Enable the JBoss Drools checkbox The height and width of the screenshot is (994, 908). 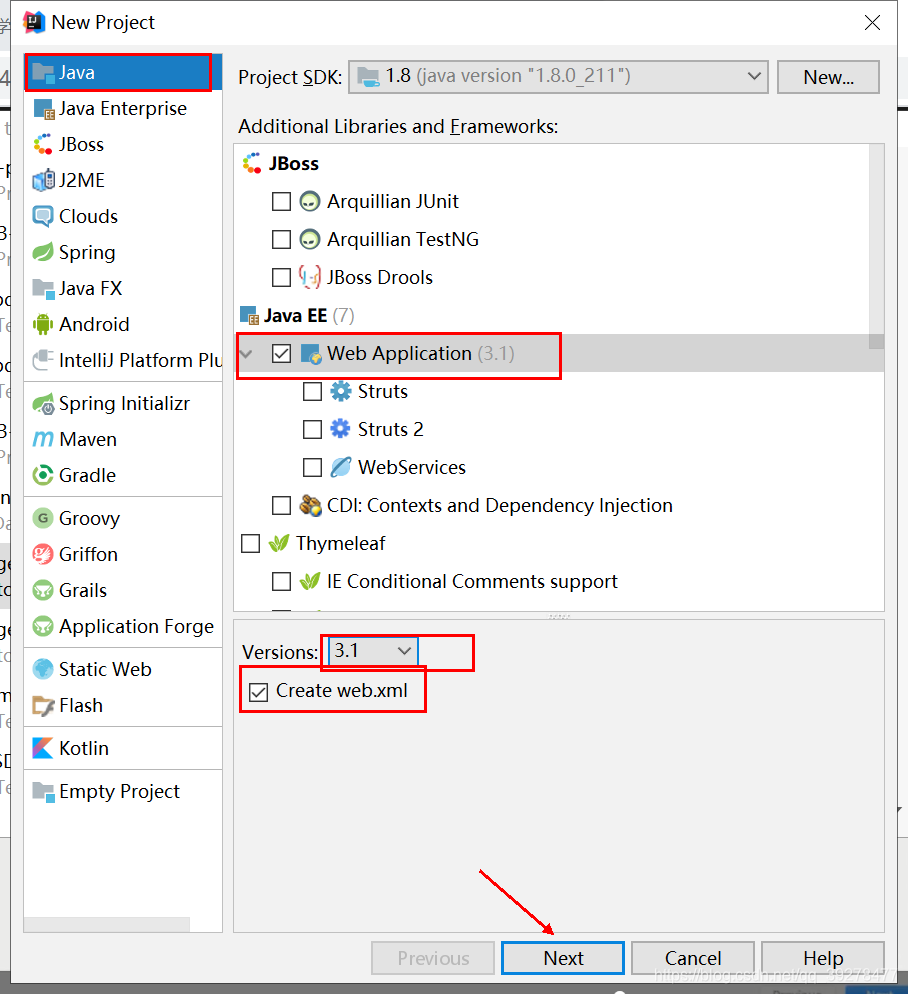[x=281, y=278]
